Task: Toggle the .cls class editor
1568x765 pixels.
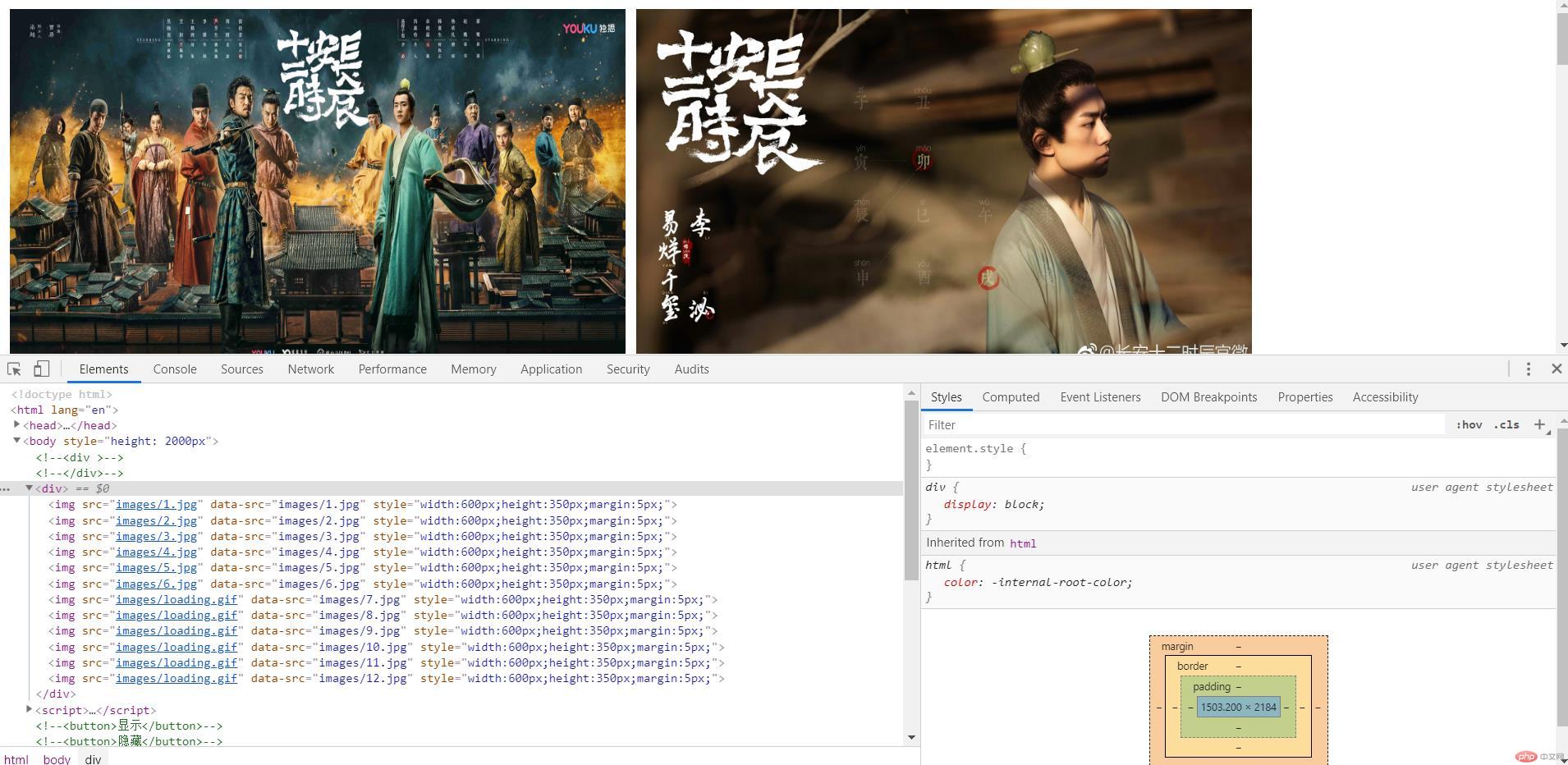Action: click(x=1506, y=424)
